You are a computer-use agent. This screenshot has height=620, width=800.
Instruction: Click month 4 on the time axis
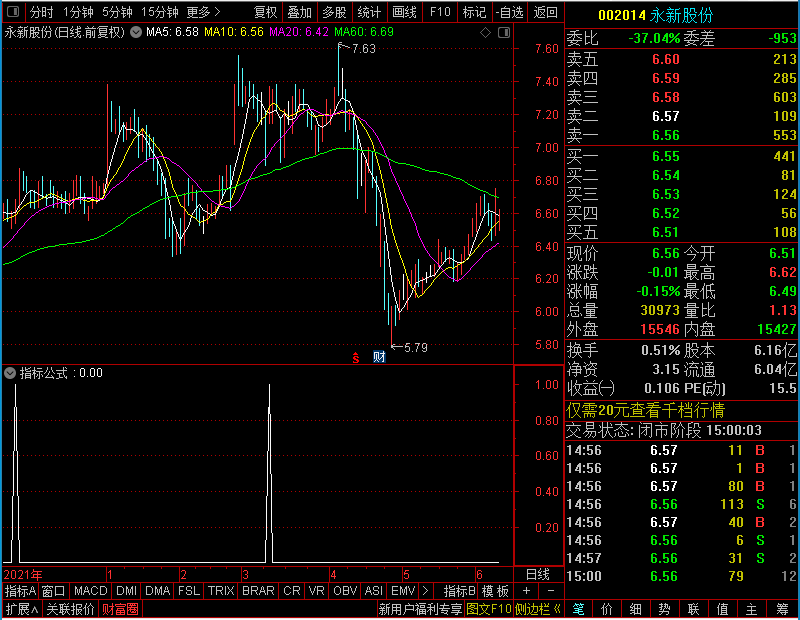pyautogui.click(x=333, y=575)
